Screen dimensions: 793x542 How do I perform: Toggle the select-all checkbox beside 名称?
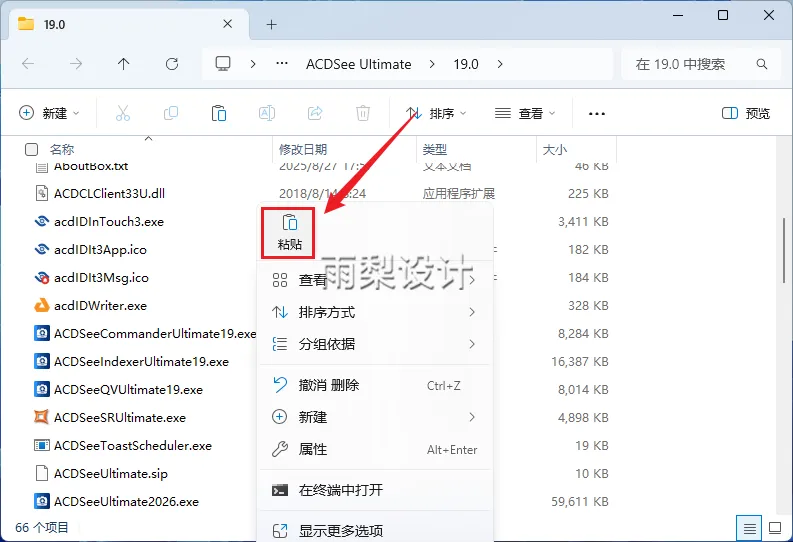(31, 149)
